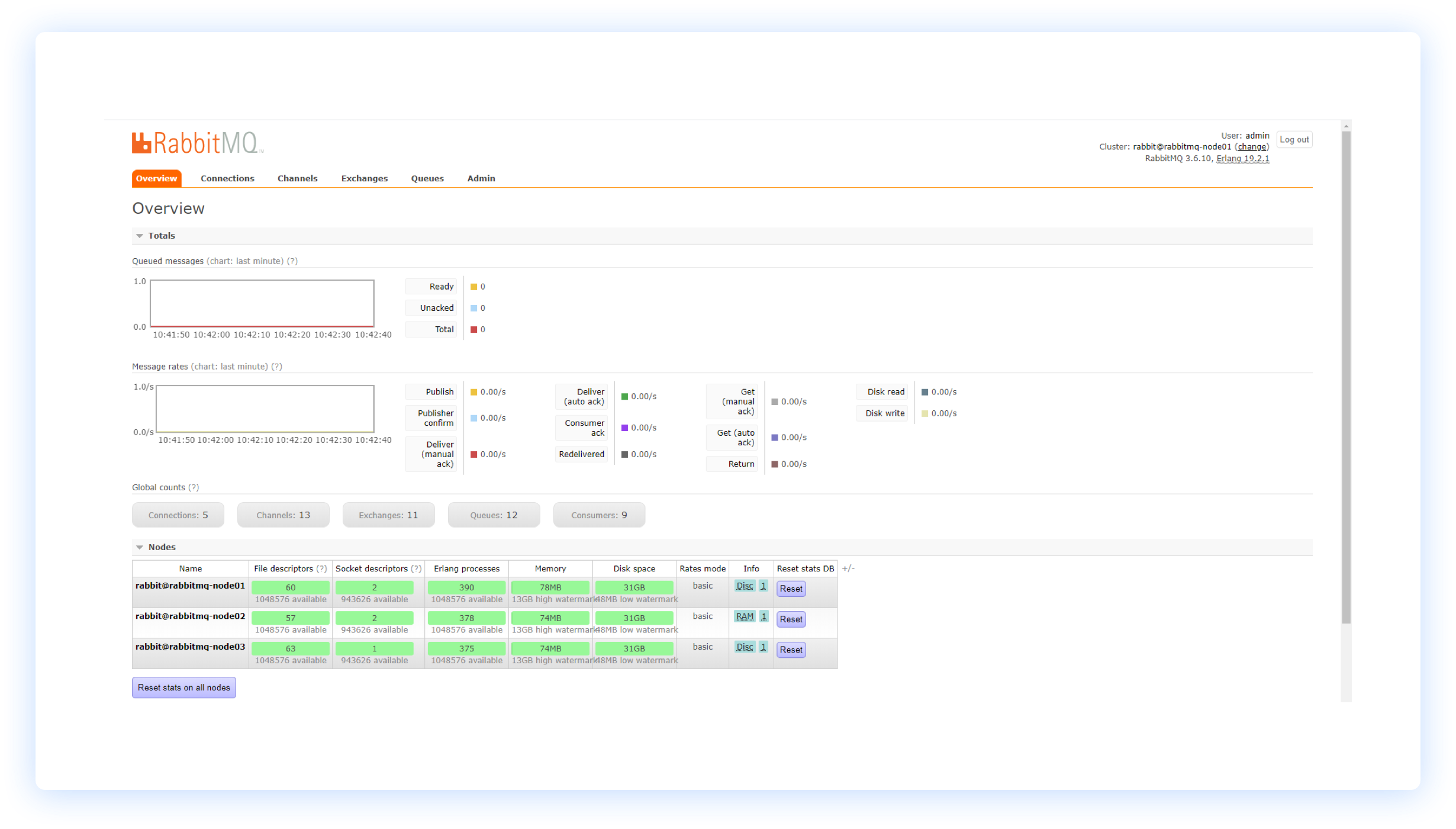Go to the Queues tab
The width and height of the screenshot is (1456, 829).
[427, 178]
